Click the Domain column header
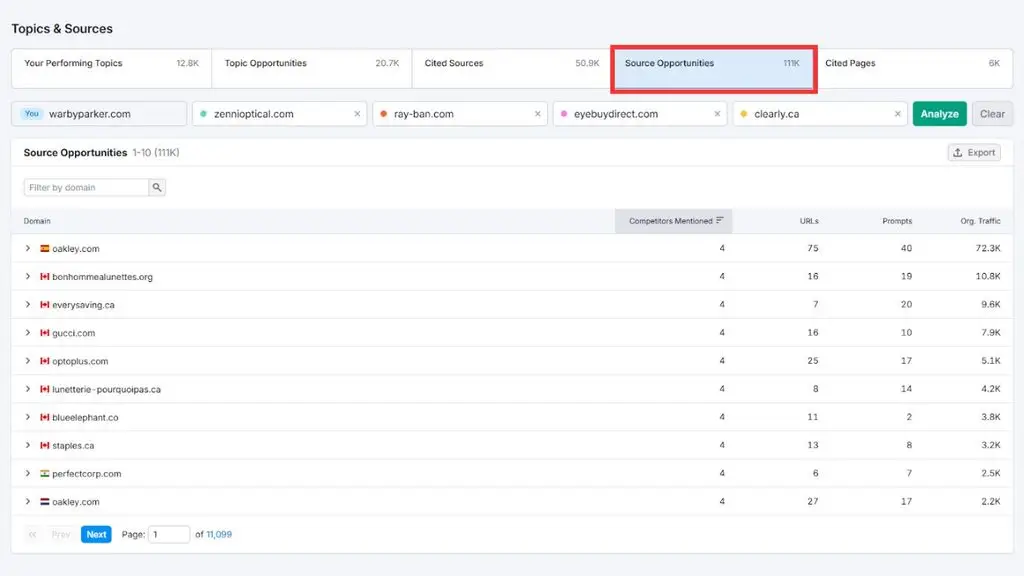 [x=37, y=221]
